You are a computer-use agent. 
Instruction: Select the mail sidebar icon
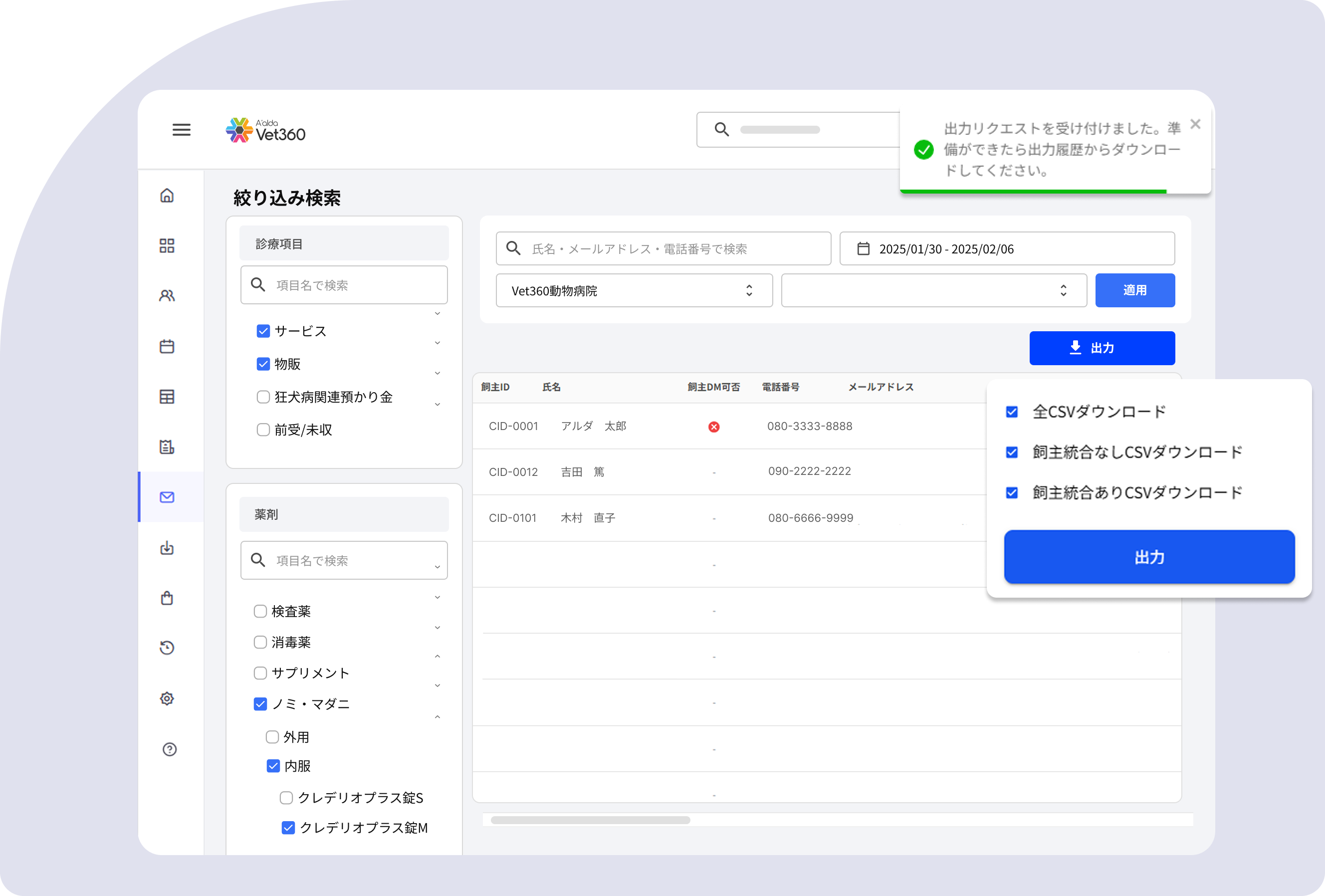pyautogui.click(x=167, y=497)
